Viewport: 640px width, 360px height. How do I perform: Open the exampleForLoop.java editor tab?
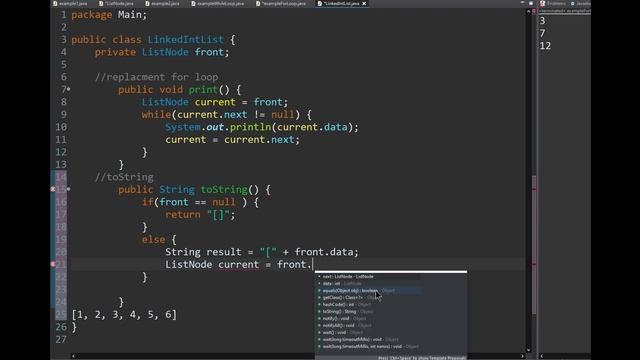click(281, 3)
